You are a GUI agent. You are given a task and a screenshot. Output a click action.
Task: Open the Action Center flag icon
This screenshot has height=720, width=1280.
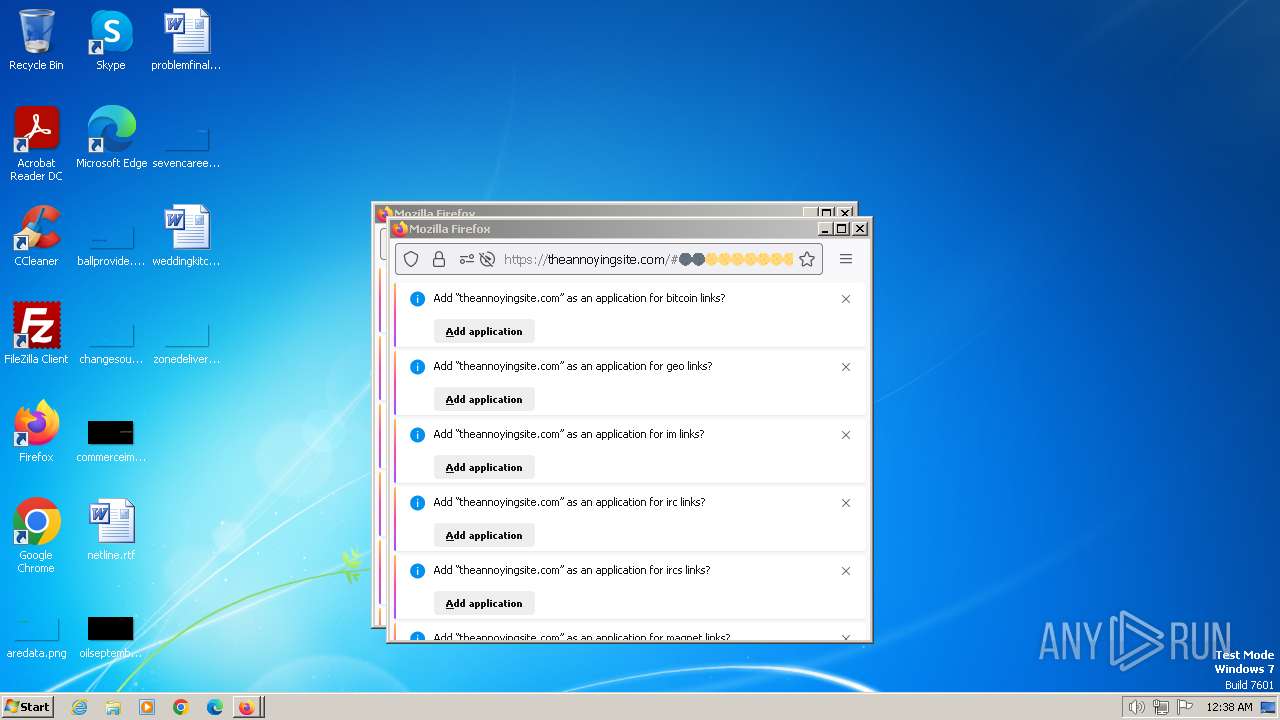tap(1185, 707)
